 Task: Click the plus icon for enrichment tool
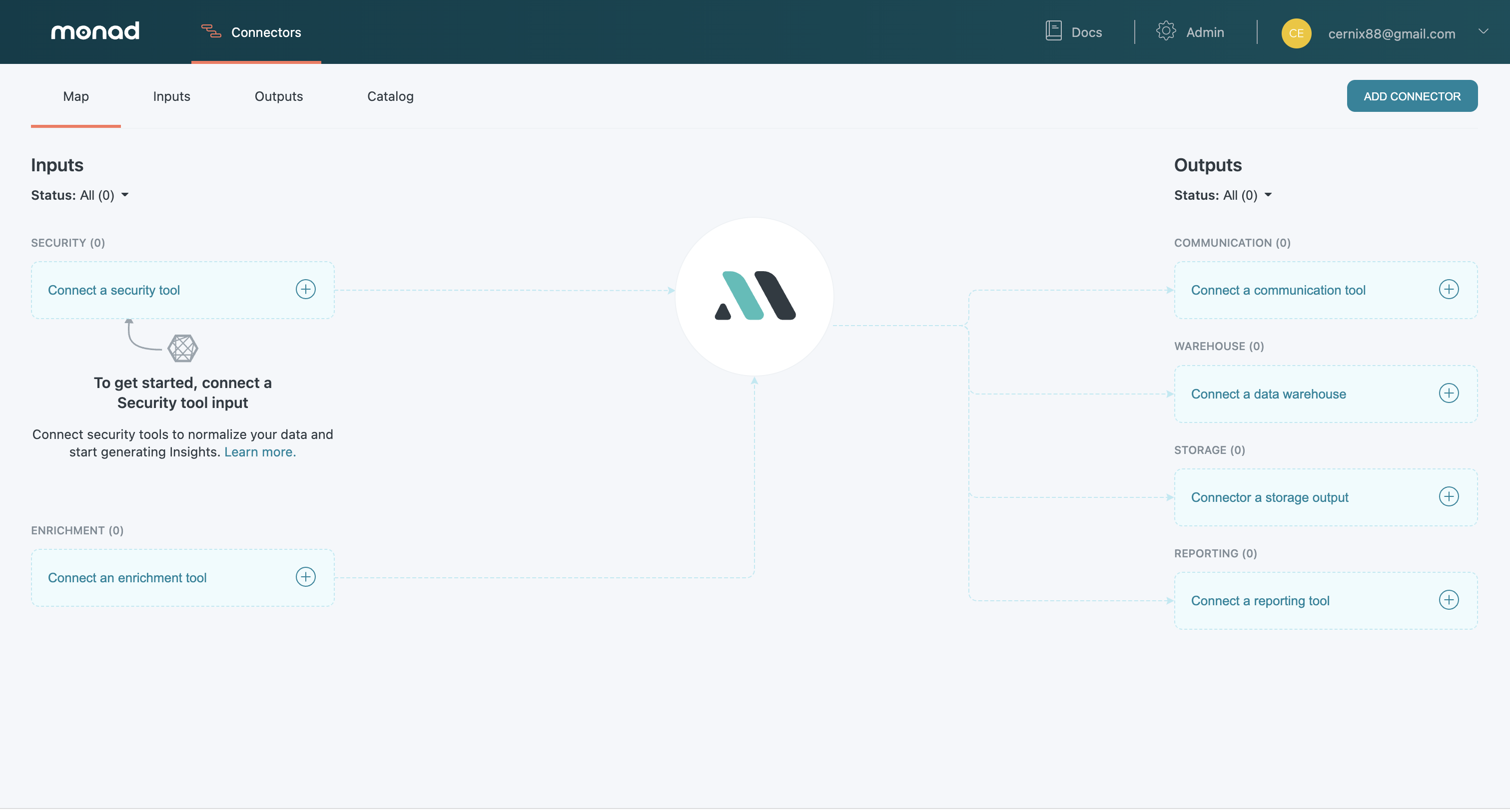[x=305, y=577]
